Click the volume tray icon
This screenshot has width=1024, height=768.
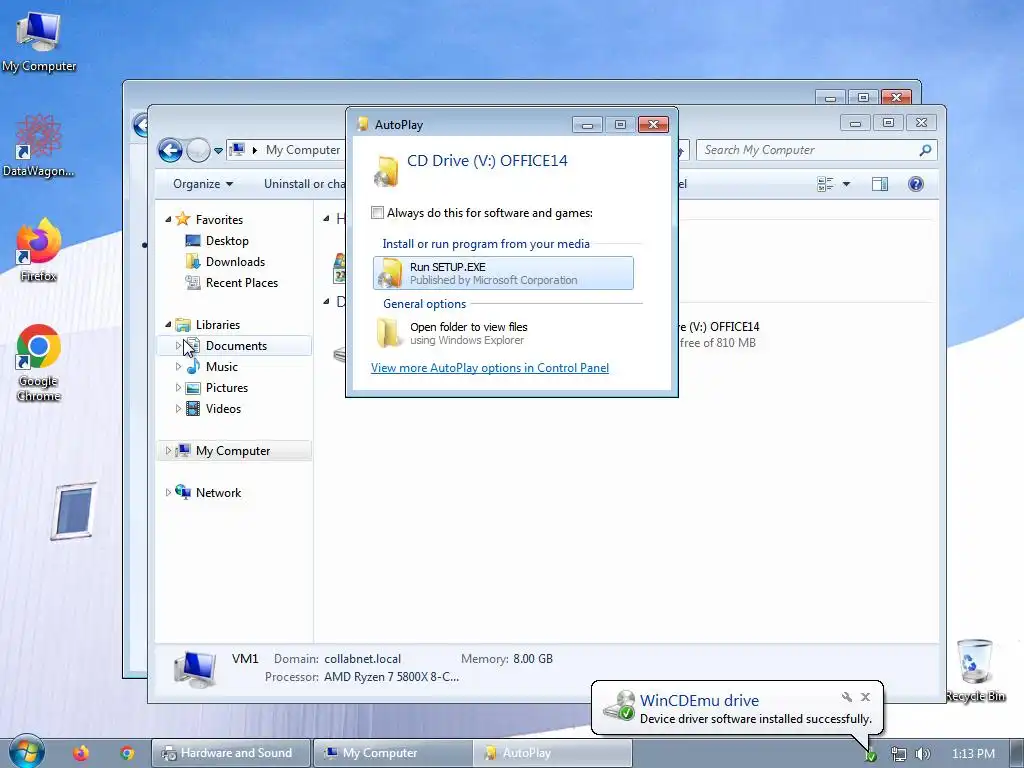922,754
